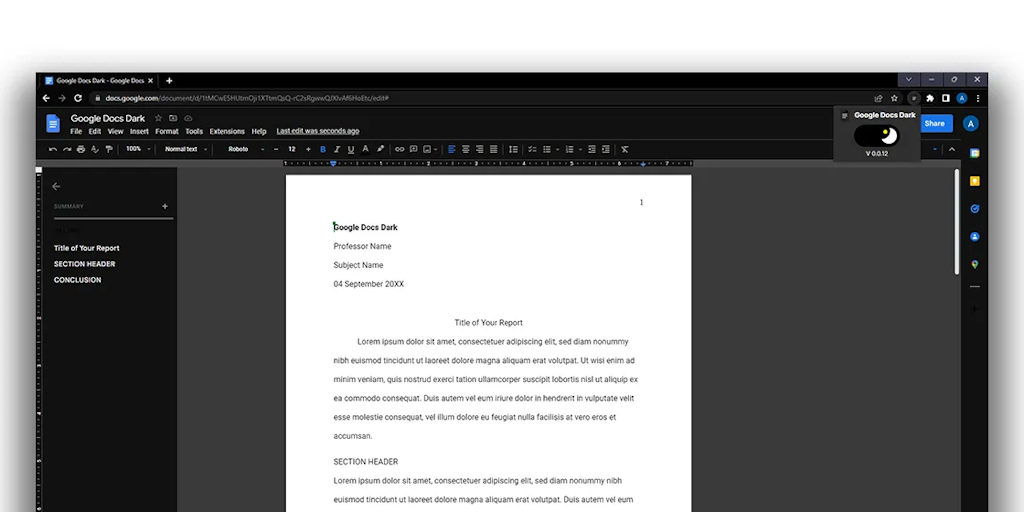
Task: Click the Insert image icon
Action: (x=427, y=149)
